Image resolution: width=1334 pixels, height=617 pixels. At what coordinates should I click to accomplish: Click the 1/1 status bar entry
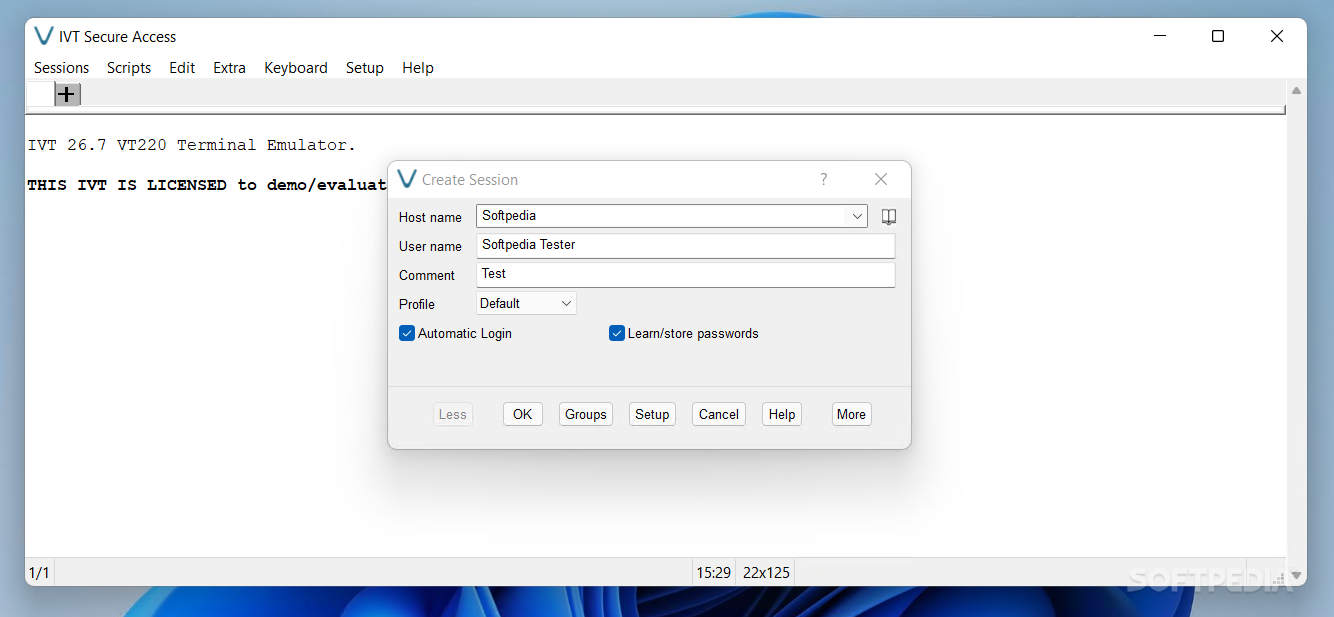(x=39, y=573)
